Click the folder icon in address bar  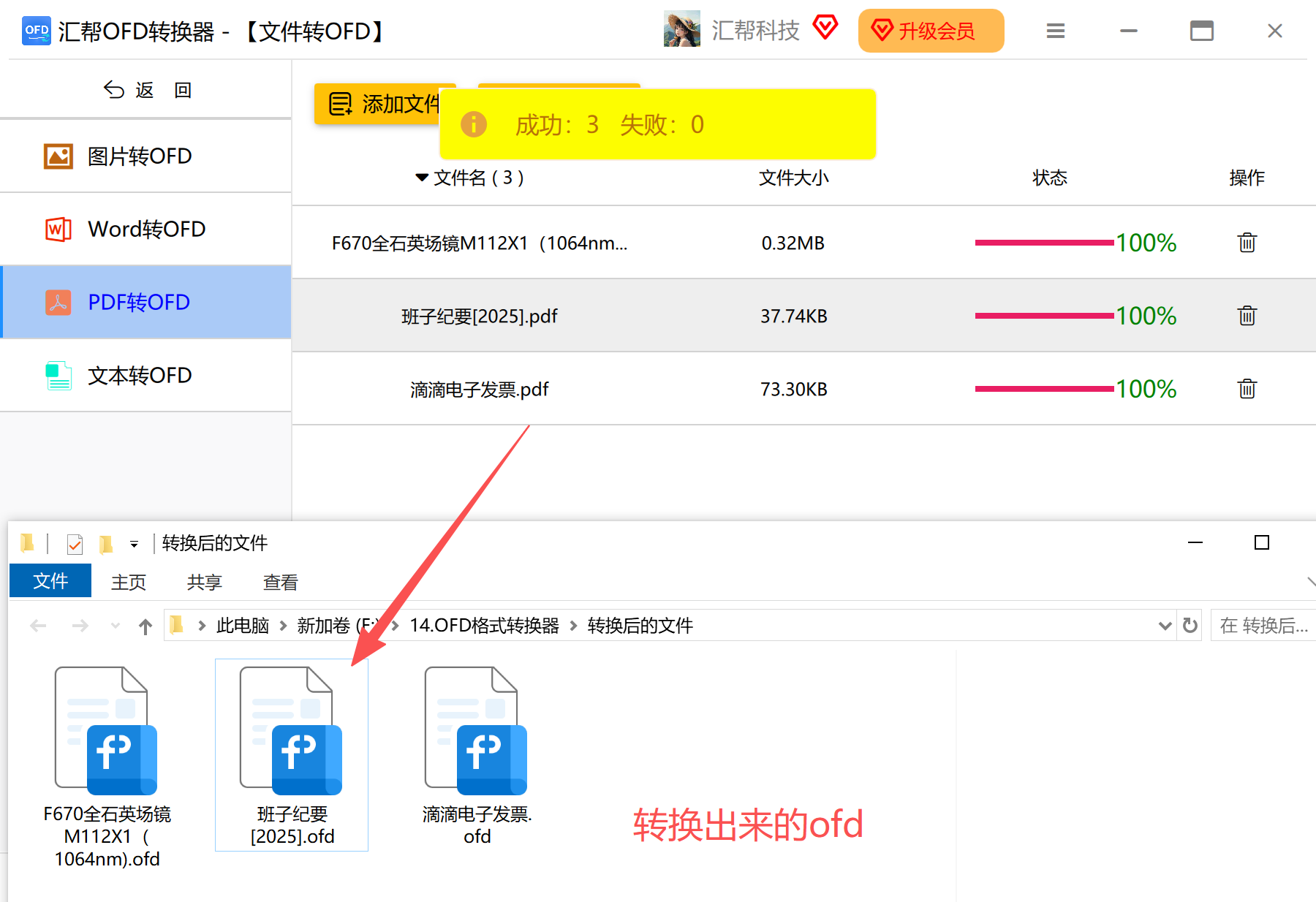(176, 625)
